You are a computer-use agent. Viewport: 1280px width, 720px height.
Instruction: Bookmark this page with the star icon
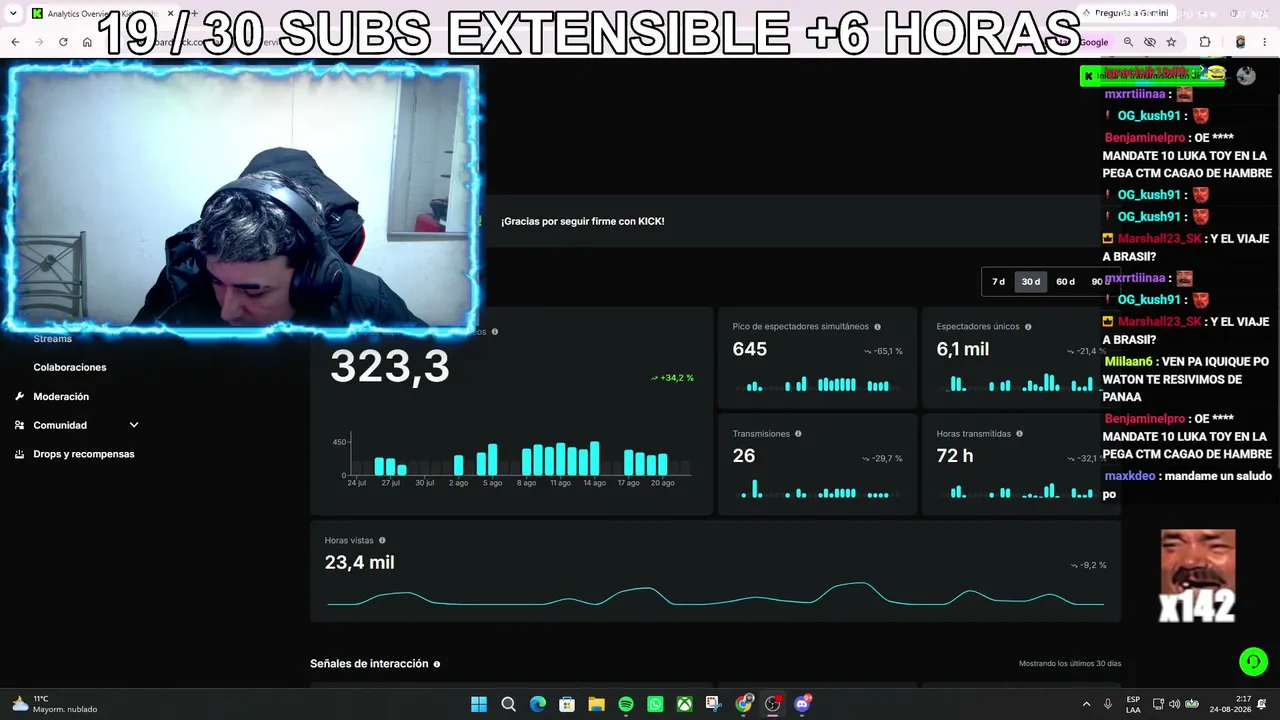pyautogui.click(x=1171, y=42)
